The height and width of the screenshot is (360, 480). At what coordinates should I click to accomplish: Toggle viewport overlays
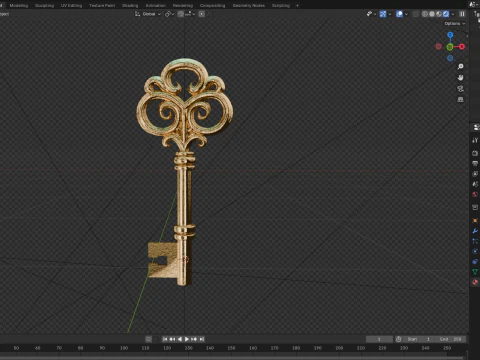tap(399, 14)
